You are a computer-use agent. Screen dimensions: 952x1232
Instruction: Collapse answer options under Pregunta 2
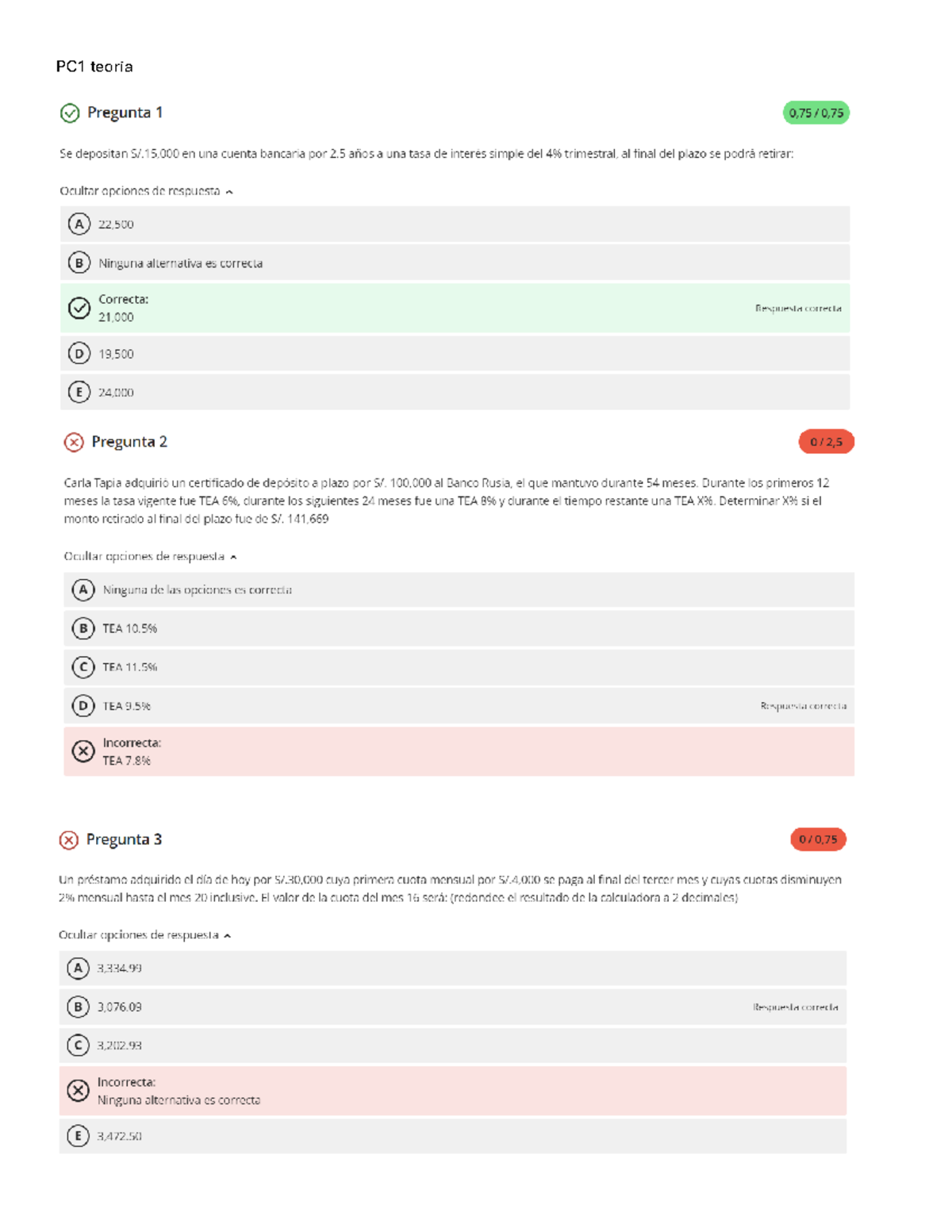(150, 557)
